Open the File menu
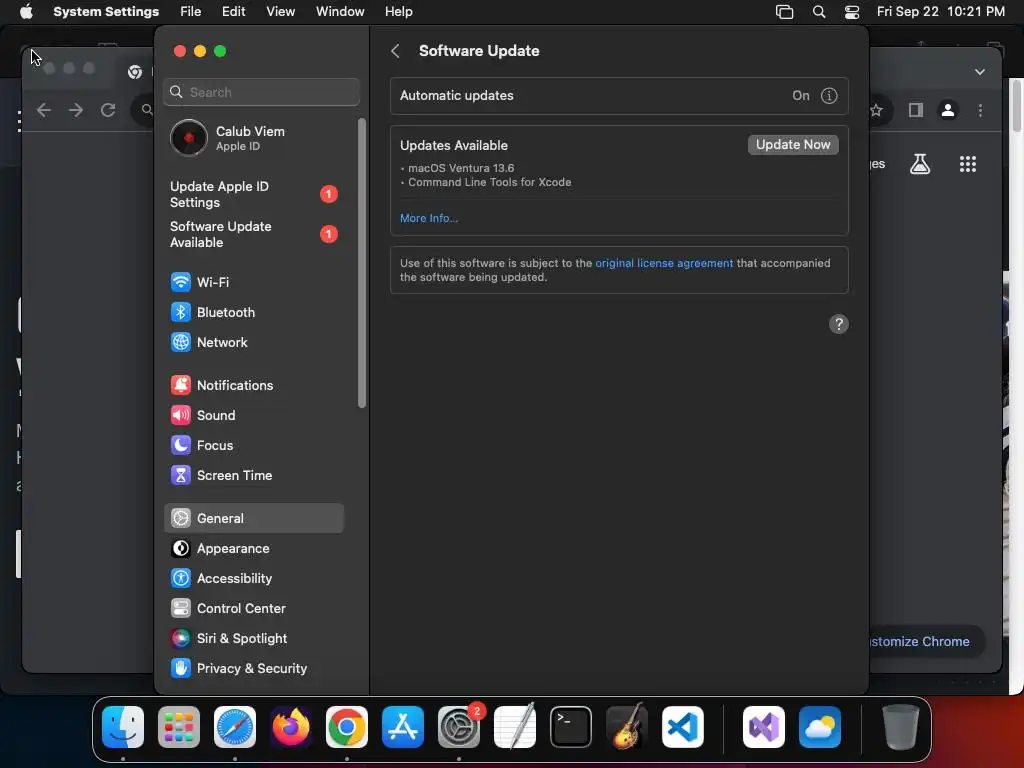Viewport: 1024px width, 768px height. (x=191, y=12)
